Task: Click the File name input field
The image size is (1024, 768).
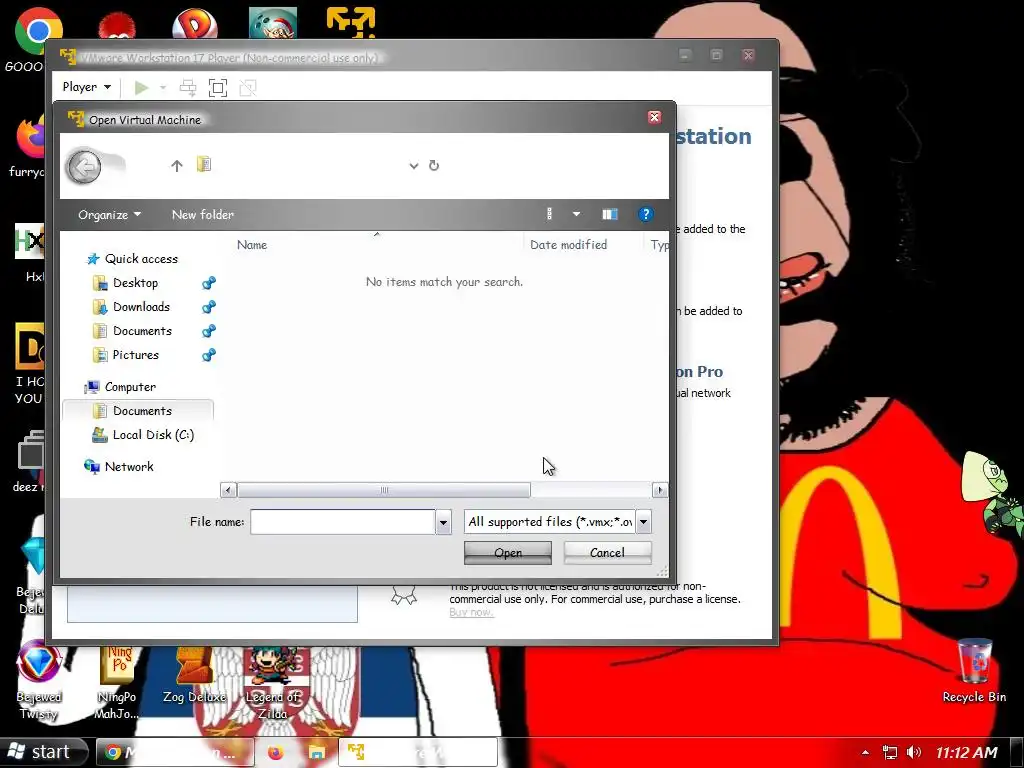Action: (343, 522)
